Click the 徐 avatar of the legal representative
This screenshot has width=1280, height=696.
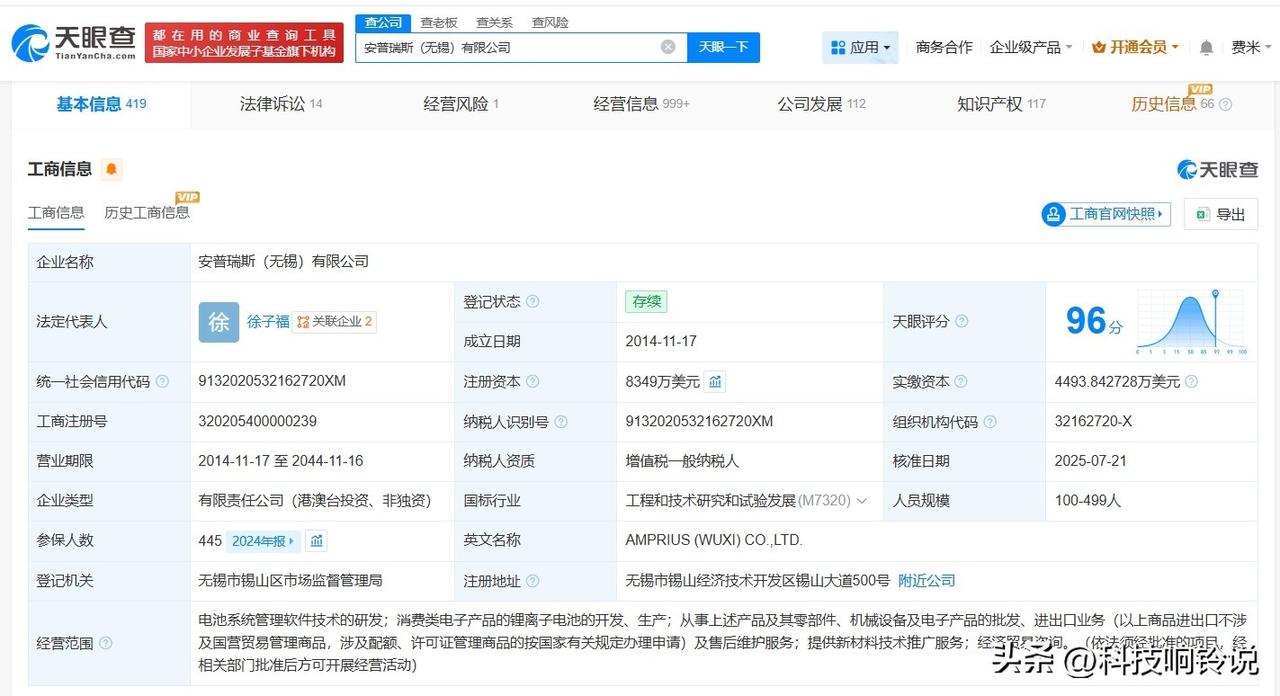pyautogui.click(x=218, y=323)
